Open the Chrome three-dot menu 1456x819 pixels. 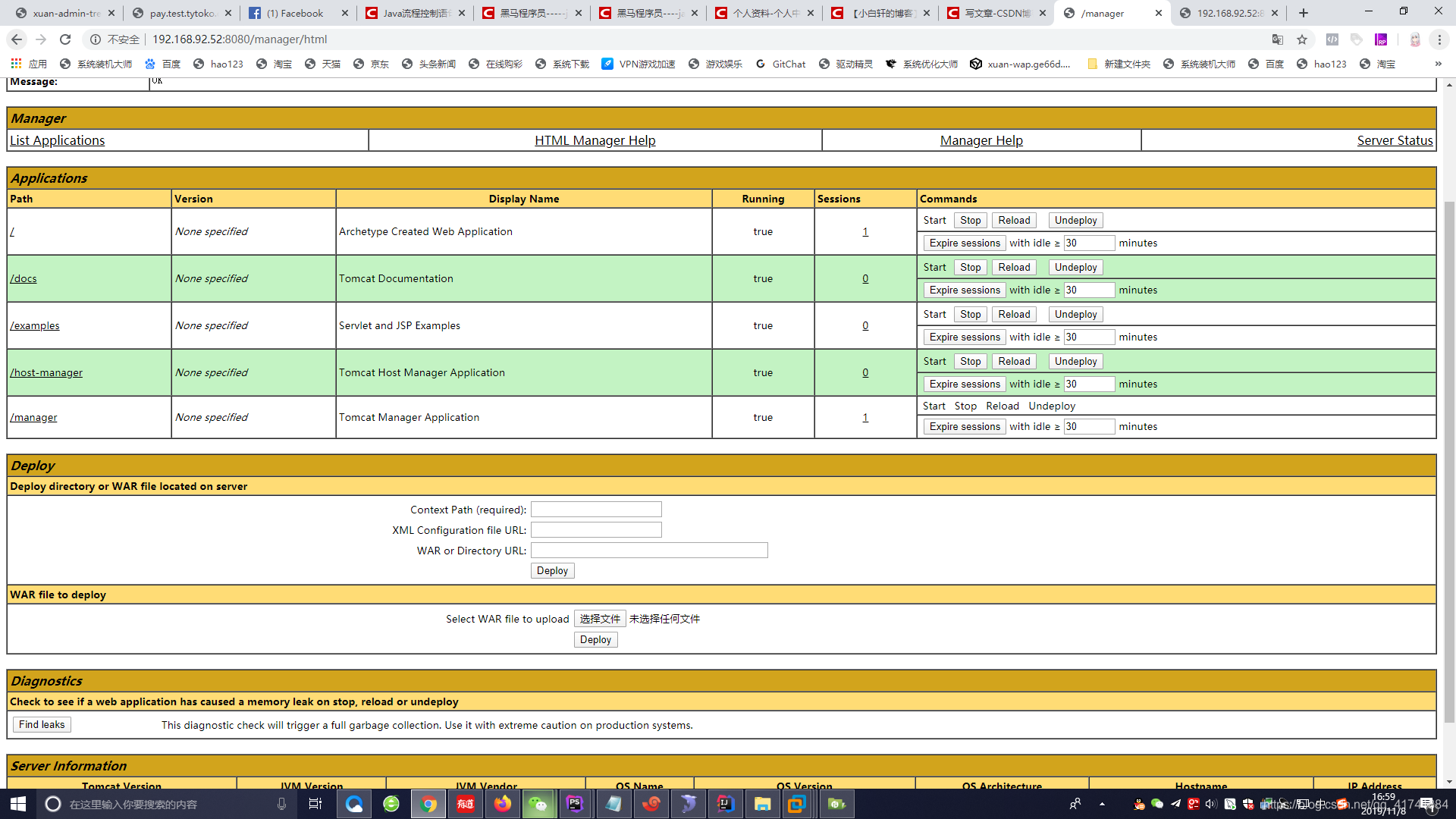point(1439,39)
